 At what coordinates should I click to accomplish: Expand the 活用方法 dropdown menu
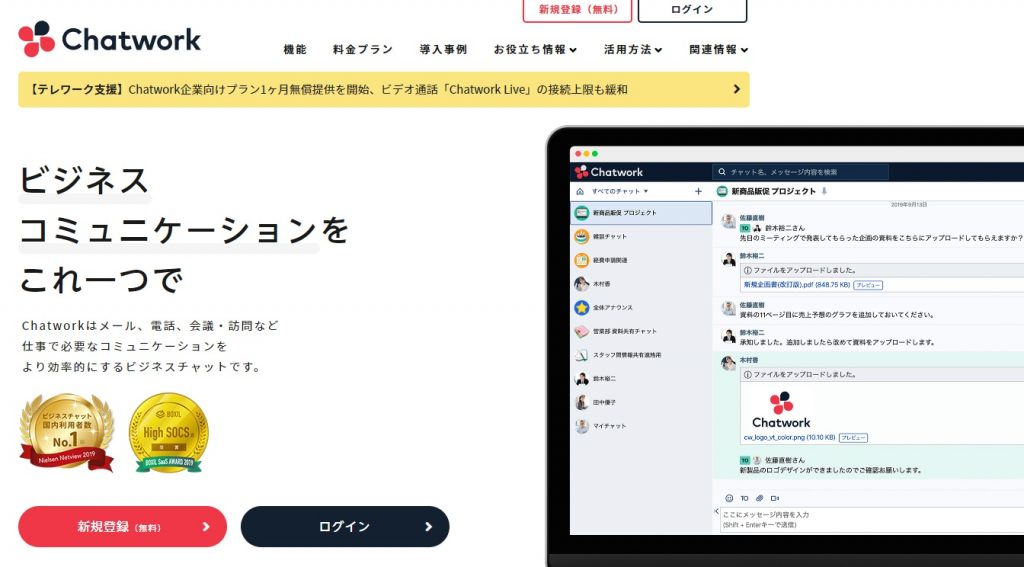(x=633, y=50)
